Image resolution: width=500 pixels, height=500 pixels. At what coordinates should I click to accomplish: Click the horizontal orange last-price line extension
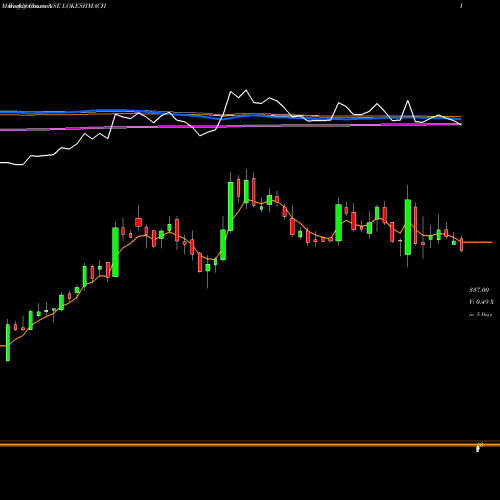click(478, 242)
